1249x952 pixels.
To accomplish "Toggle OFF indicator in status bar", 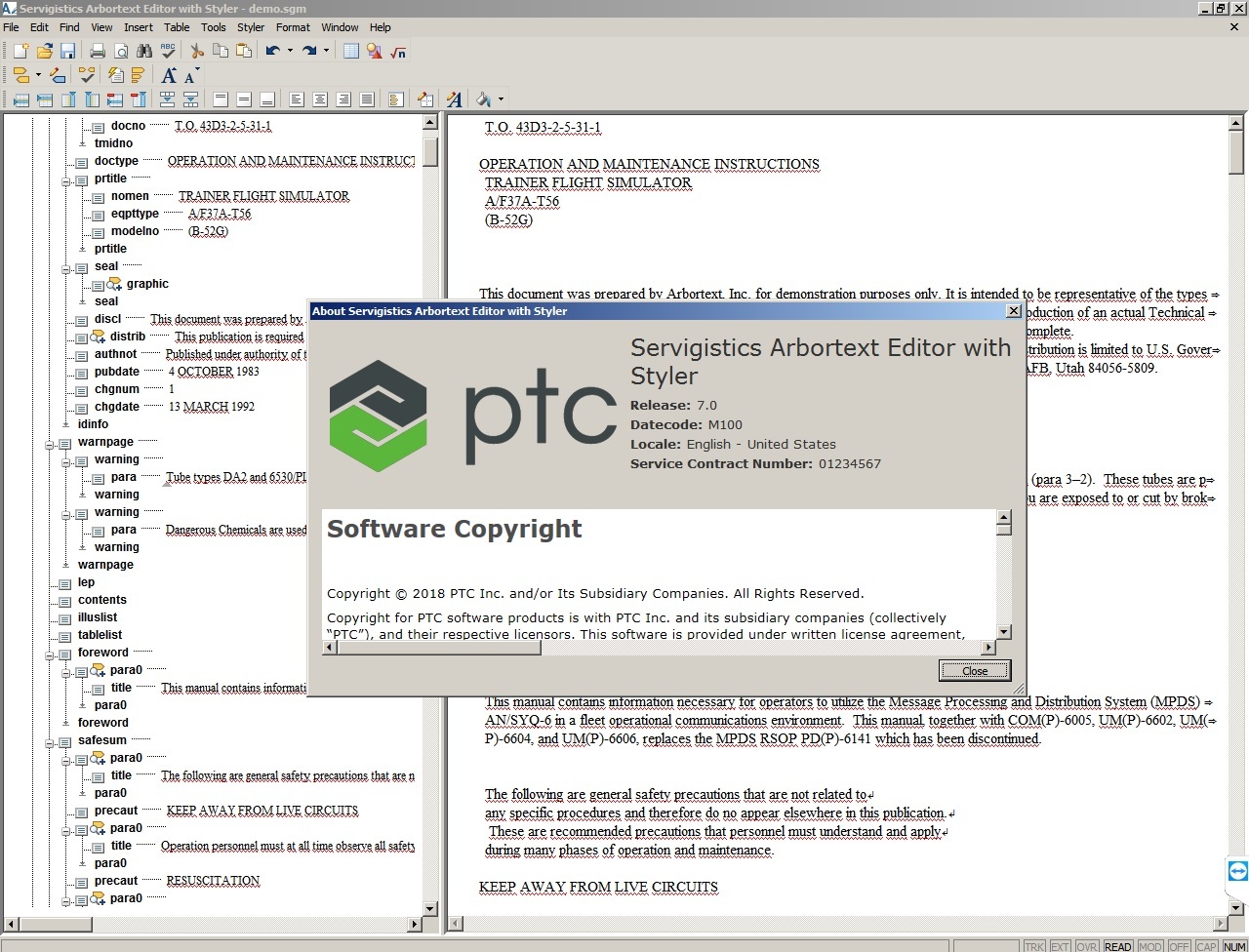I will pos(1179,946).
